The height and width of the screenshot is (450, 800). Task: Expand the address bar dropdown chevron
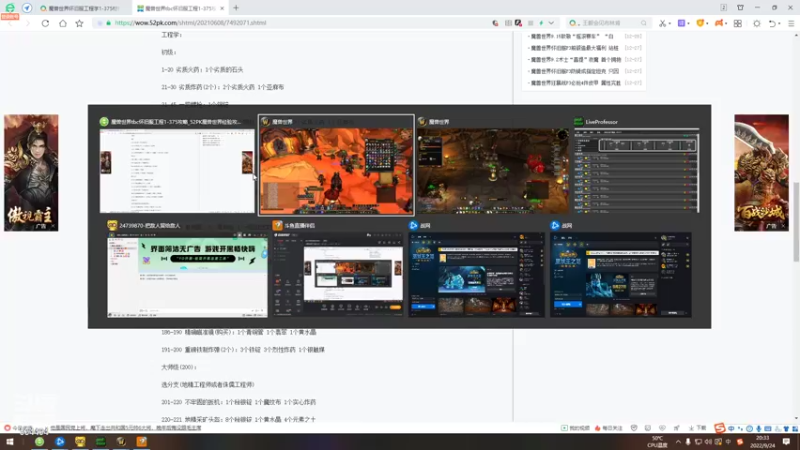click(551, 23)
